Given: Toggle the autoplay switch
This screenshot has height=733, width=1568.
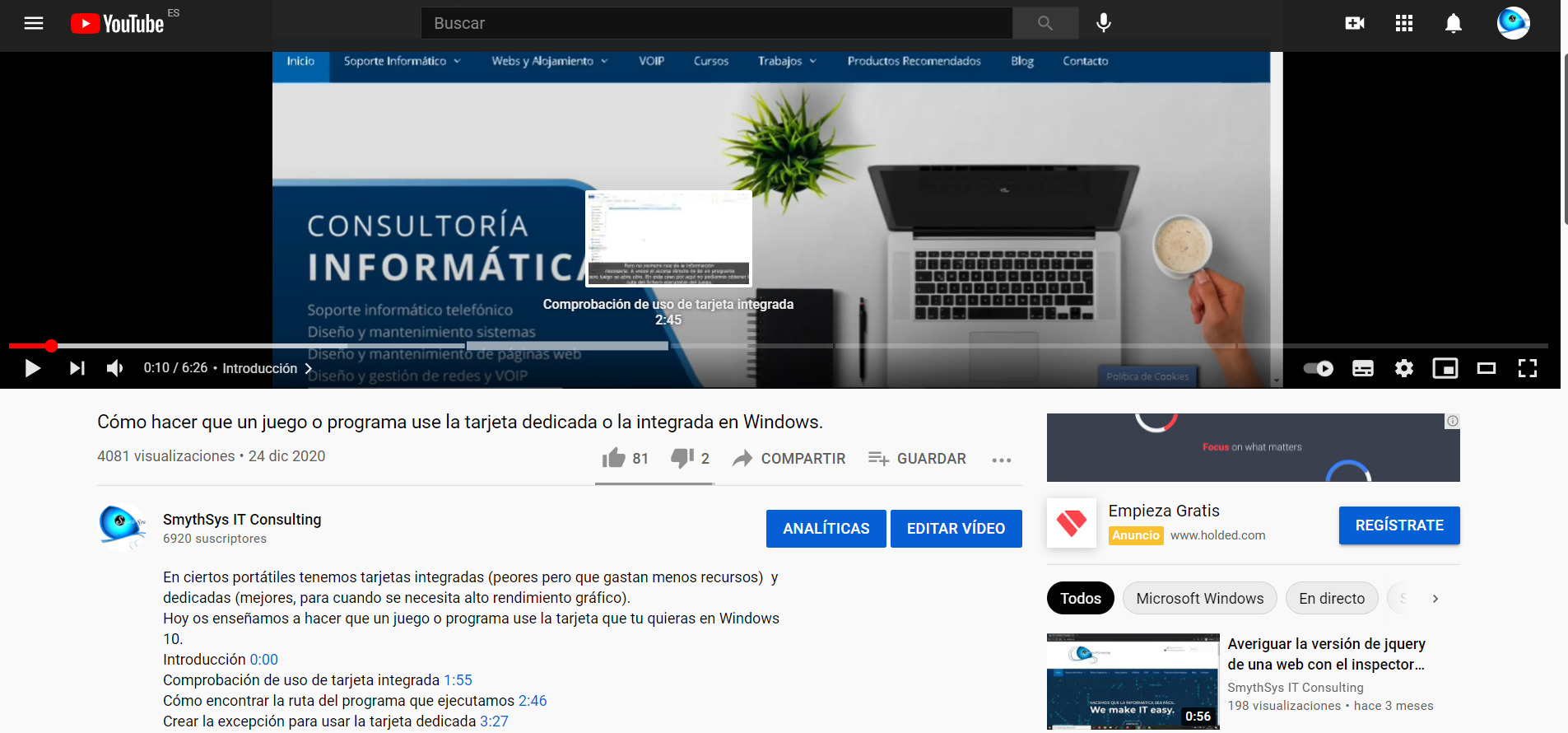Looking at the screenshot, I should [1319, 368].
